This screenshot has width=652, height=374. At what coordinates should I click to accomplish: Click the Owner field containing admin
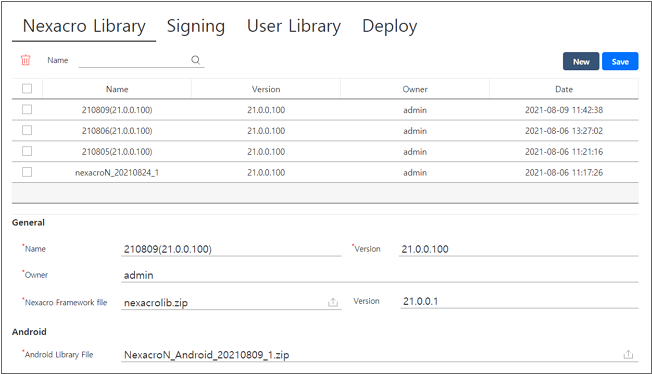tap(380, 275)
